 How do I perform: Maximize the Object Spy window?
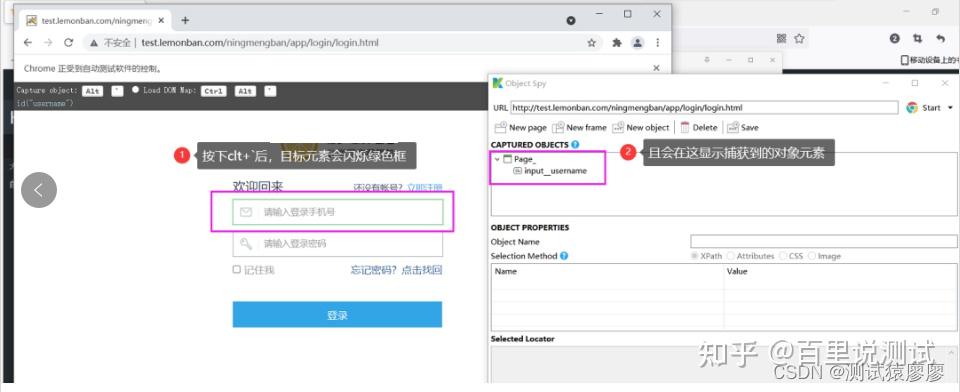(915, 83)
